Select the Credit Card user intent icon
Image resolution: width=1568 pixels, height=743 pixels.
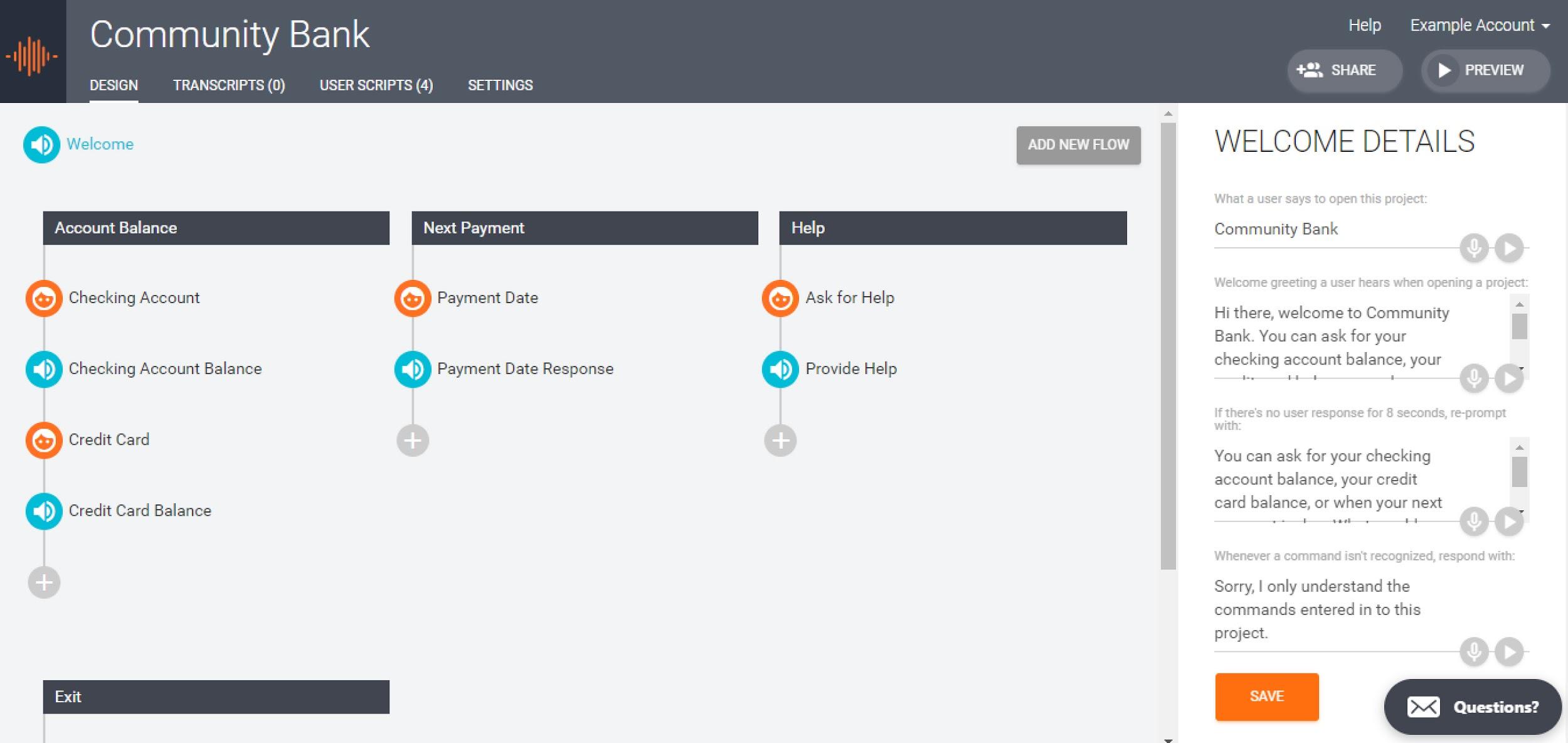44,440
